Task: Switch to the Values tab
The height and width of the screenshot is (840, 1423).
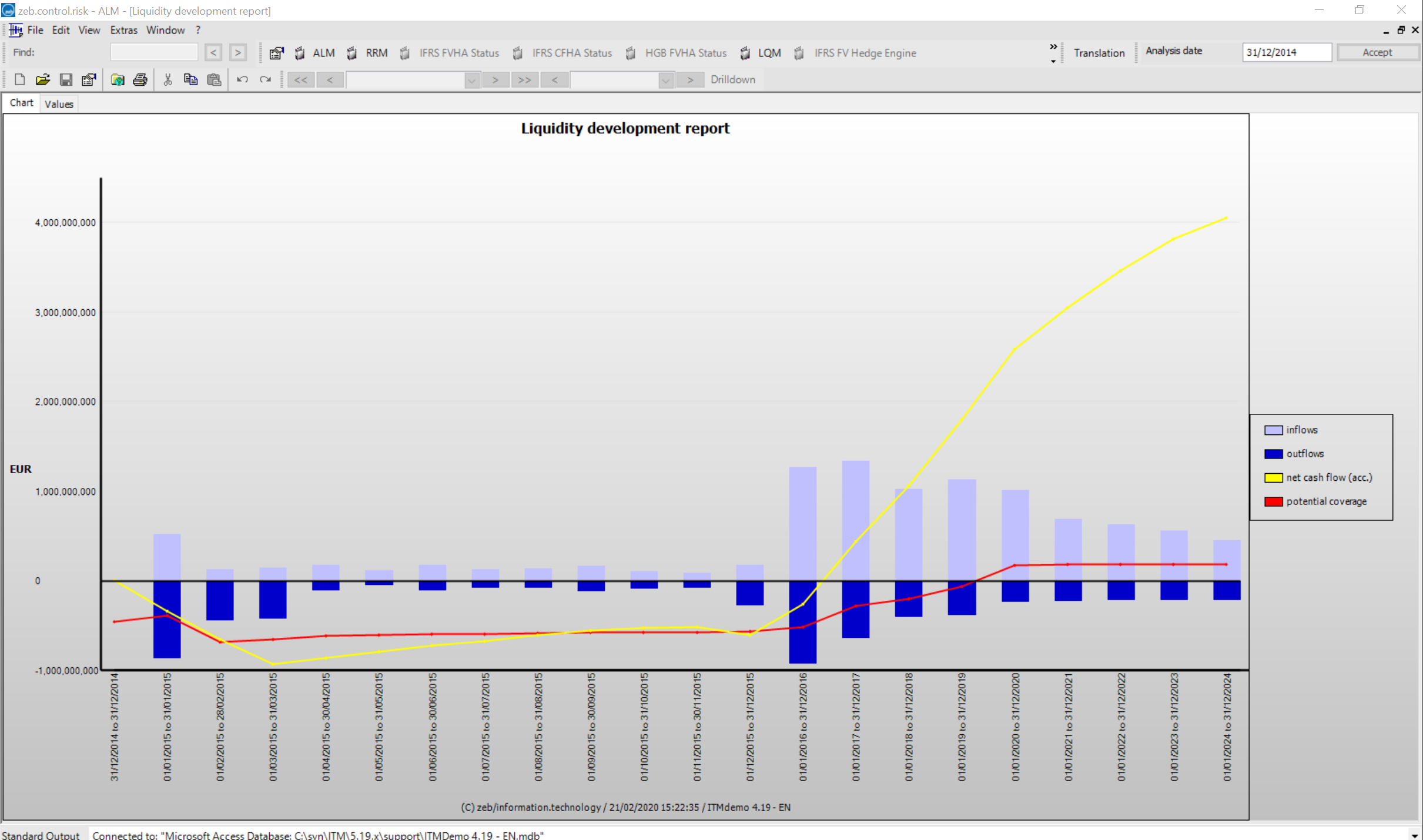Action: pos(59,104)
